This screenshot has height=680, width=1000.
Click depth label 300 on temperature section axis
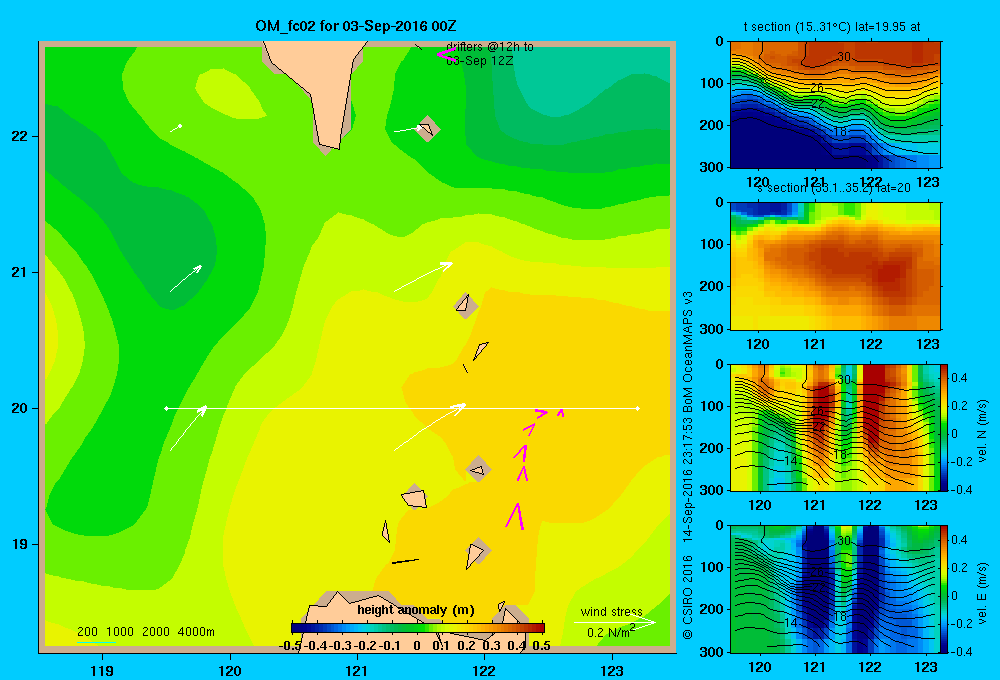click(x=711, y=167)
